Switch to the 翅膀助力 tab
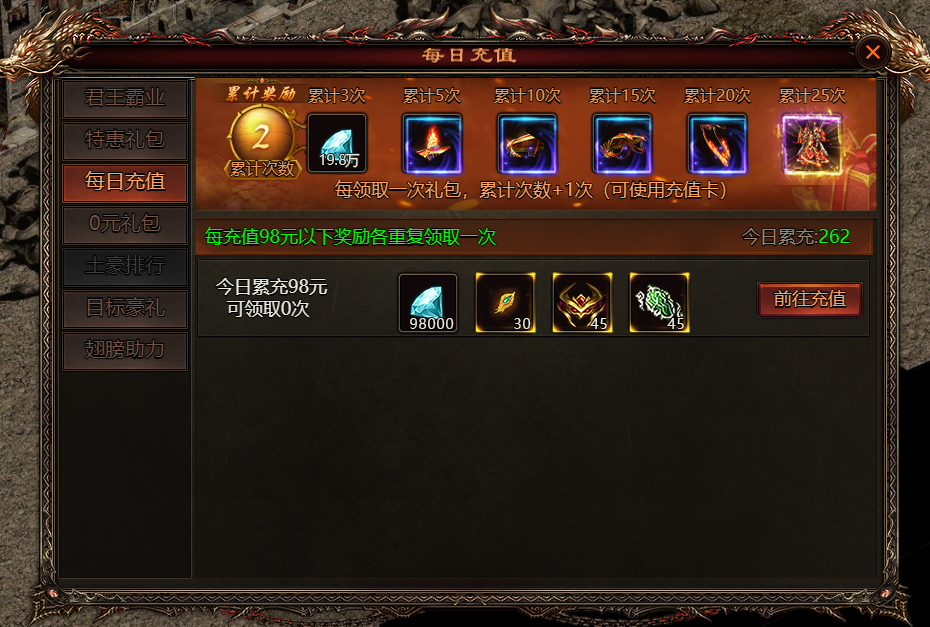Viewport: 930px width, 627px height. [125, 351]
